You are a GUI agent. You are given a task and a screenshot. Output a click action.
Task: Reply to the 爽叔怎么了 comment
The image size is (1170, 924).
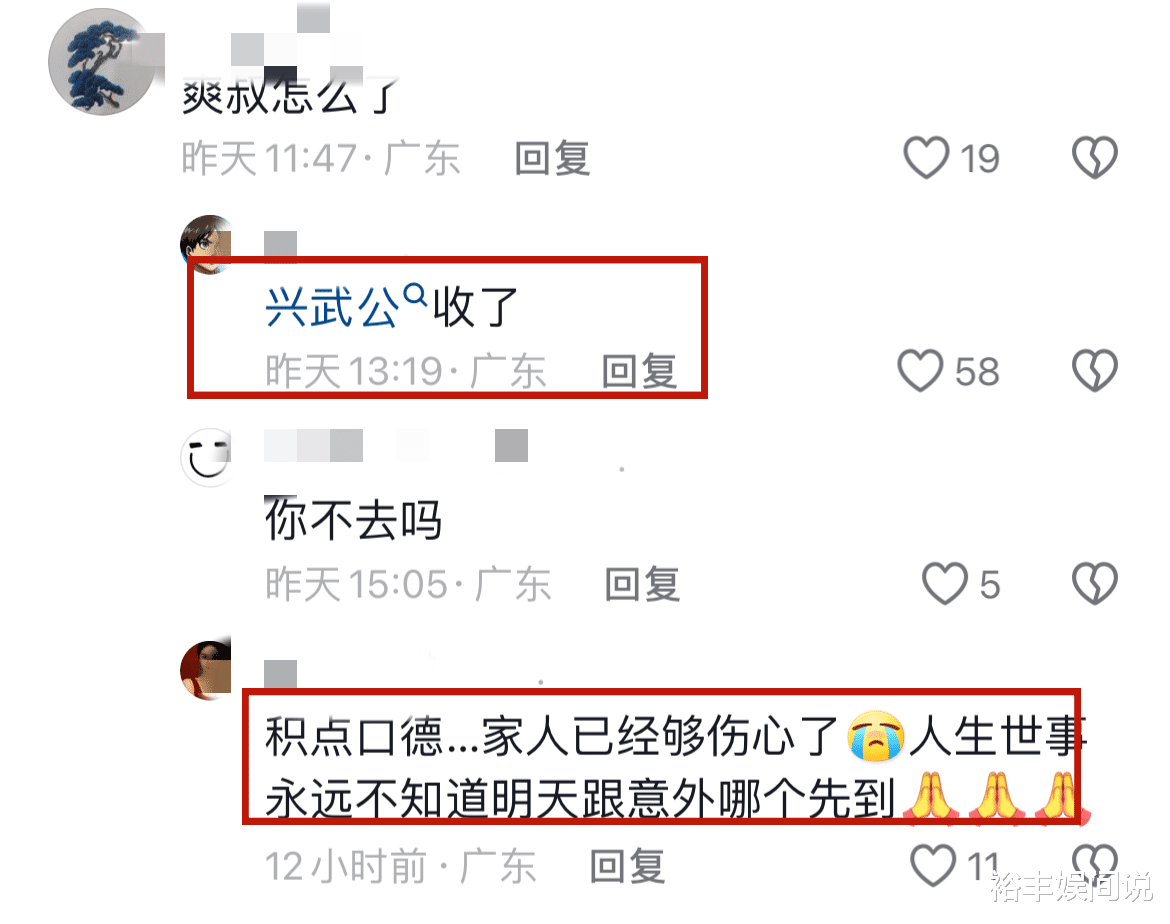pos(553,158)
